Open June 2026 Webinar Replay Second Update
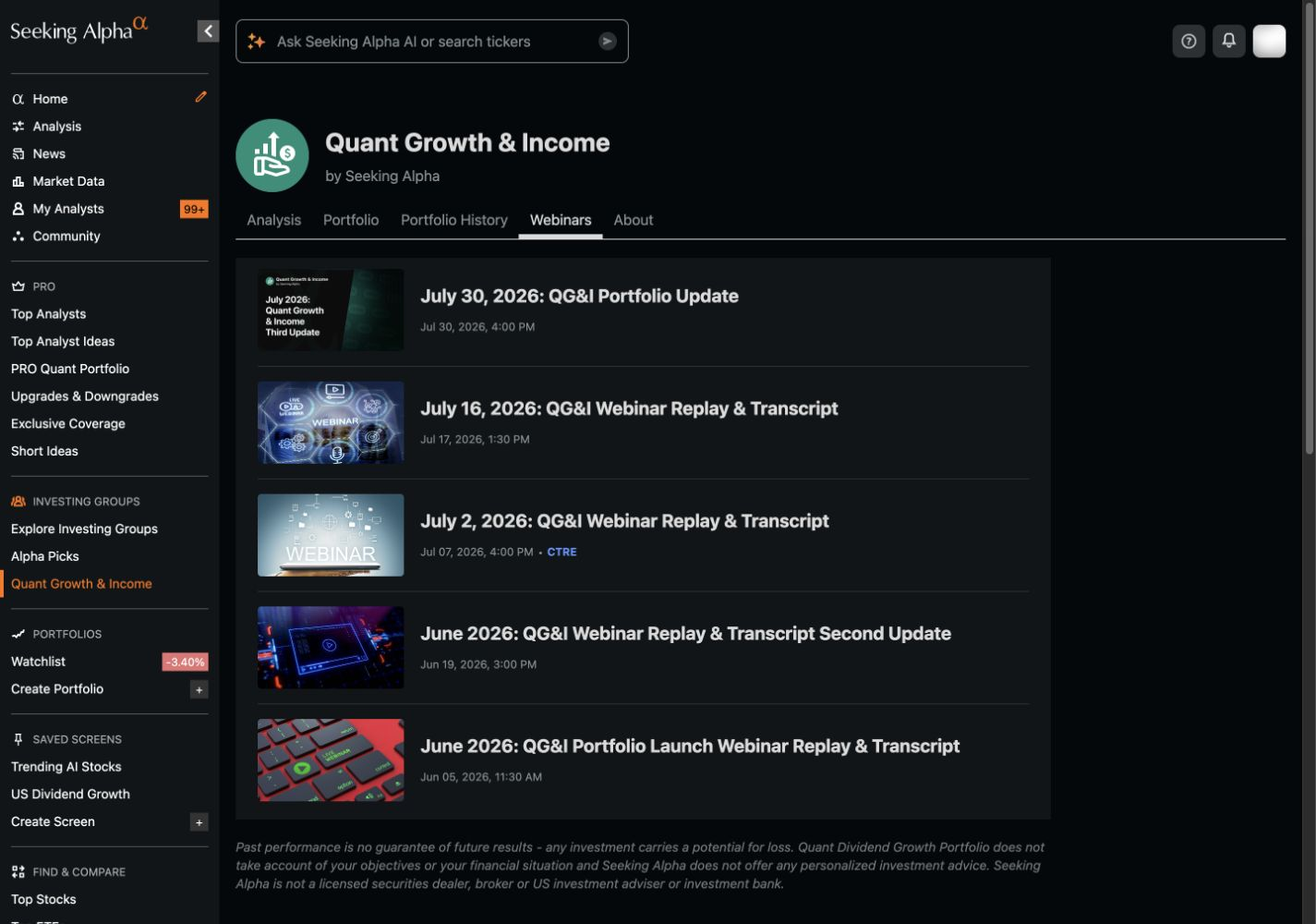The height and width of the screenshot is (924, 1316). click(685, 634)
